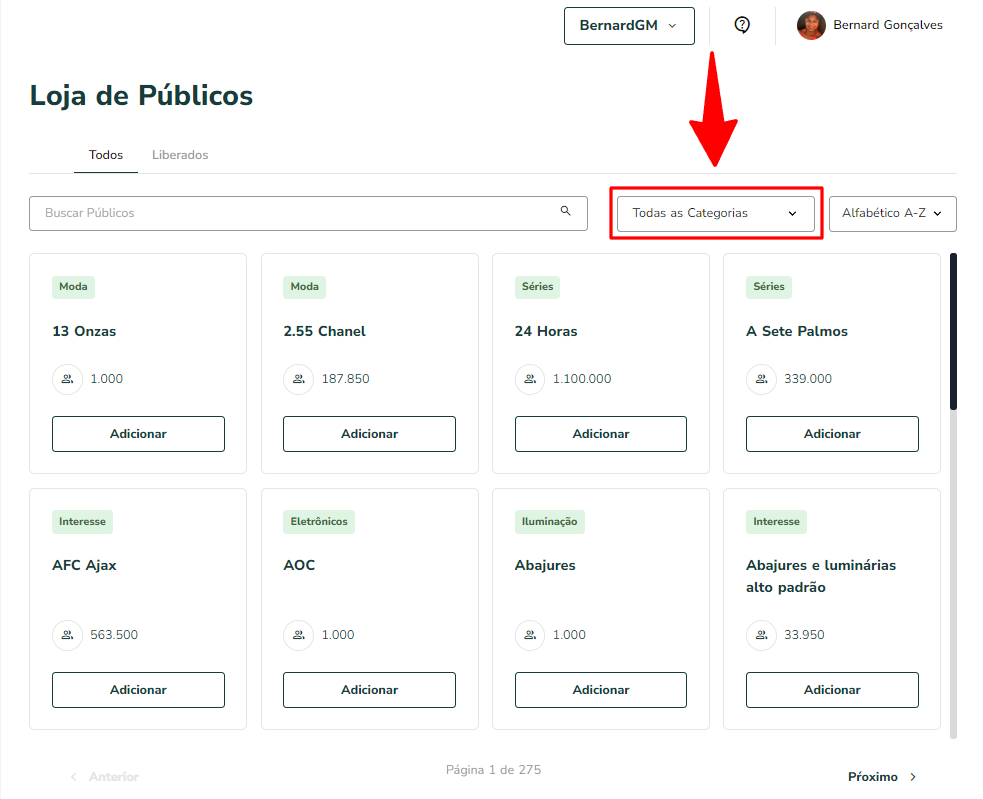Click the search magnifier icon
The height and width of the screenshot is (799, 983).
pyautogui.click(x=565, y=211)
